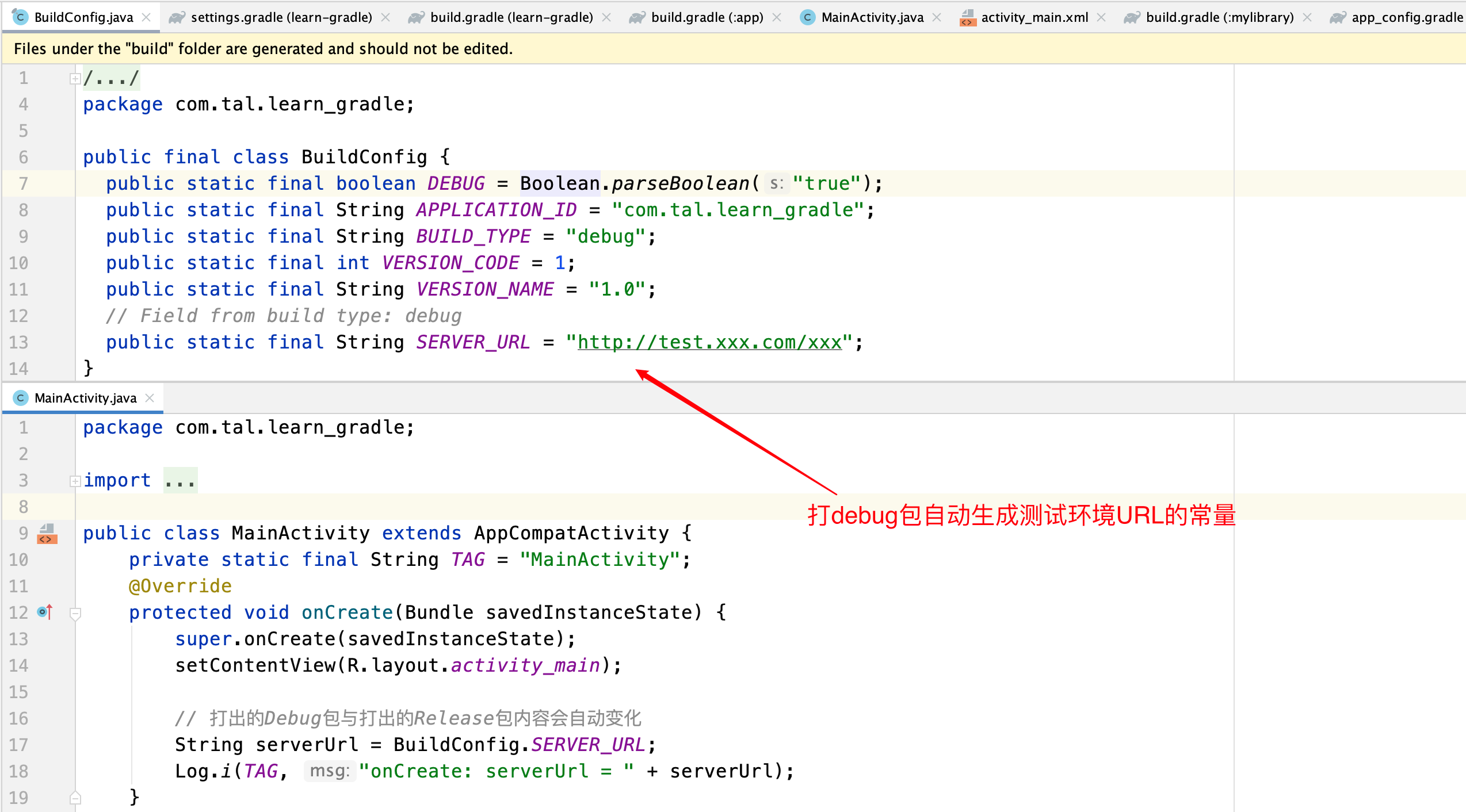The height and width of the screenshot is (812, 1466).
Task: Expand the folded comment block /.../
Action: pyautogui.click(x=75, y=78)
